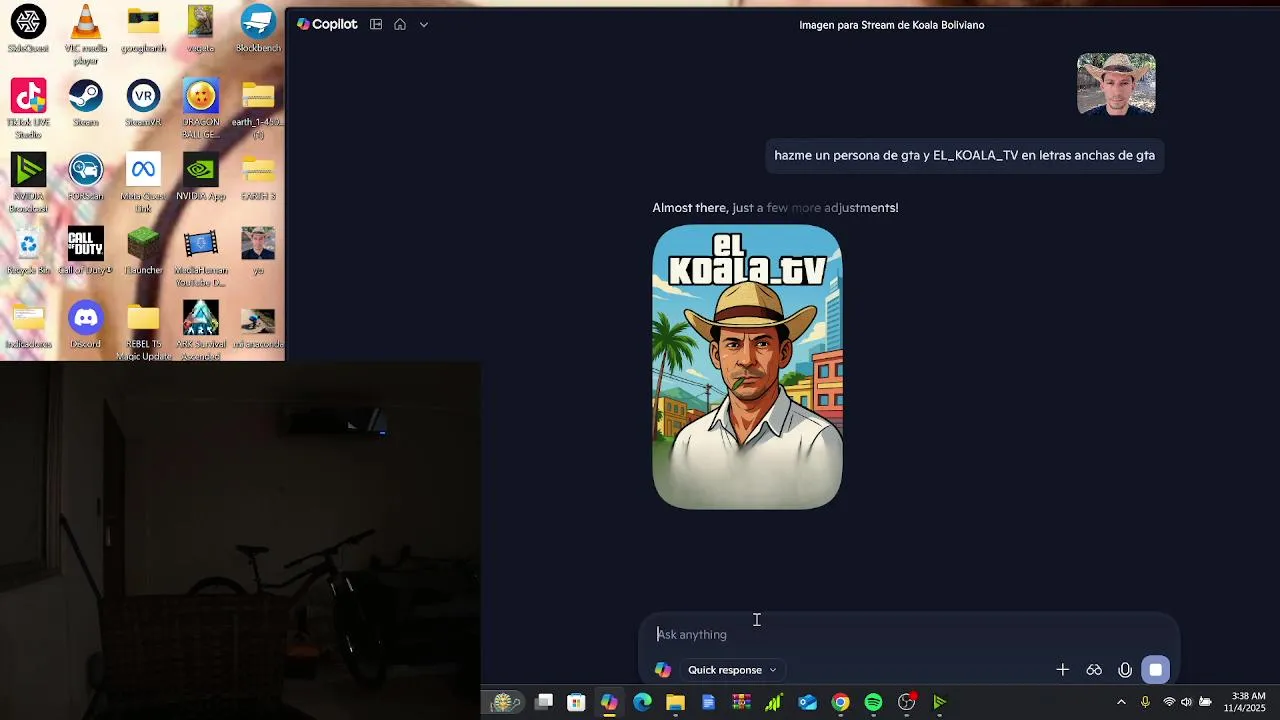Open OBS Studio from the taskbar
Screen dimensions: 1280x720
click(x=907, y=702)
